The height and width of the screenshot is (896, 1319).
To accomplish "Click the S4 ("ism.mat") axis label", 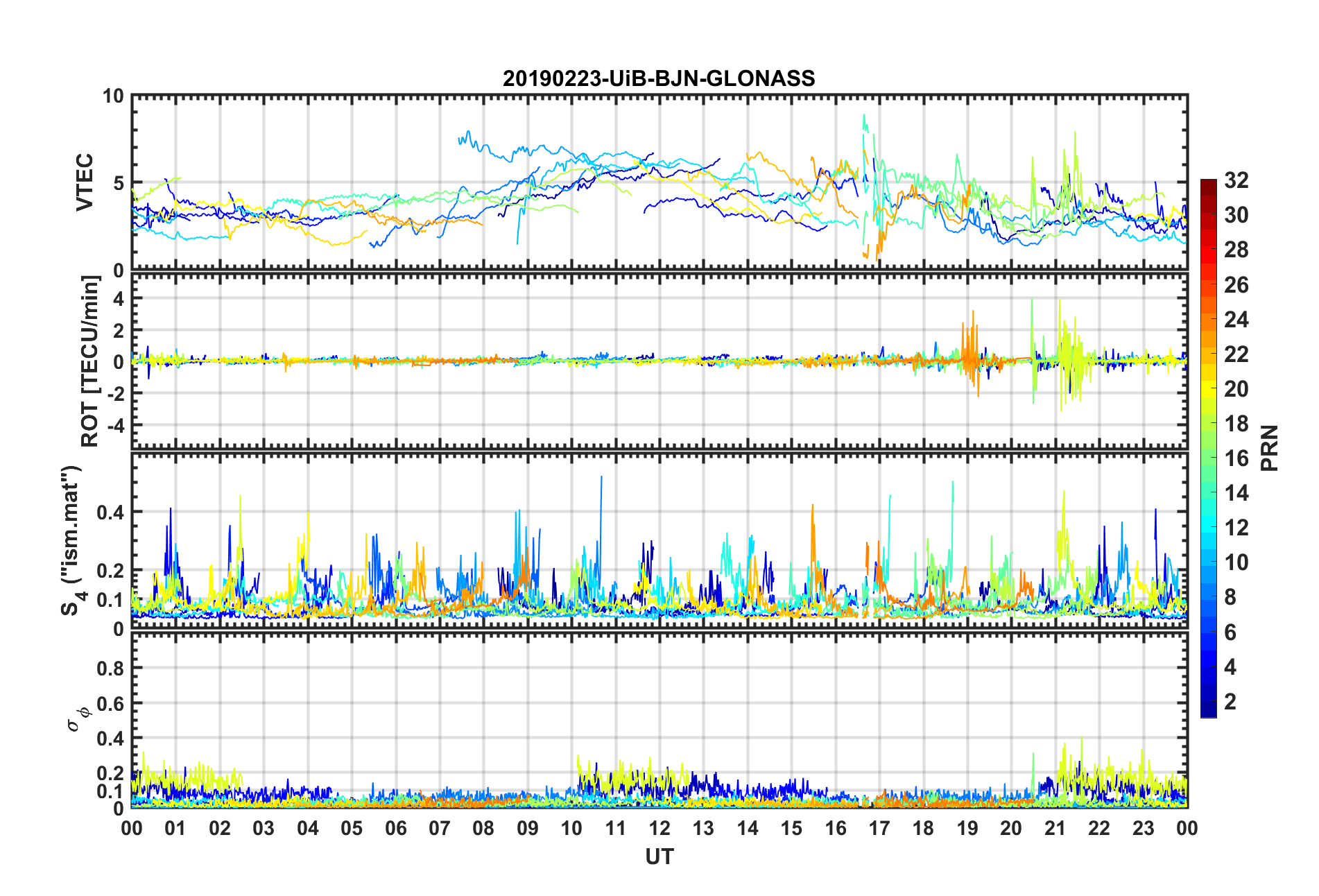I will 71,541.
